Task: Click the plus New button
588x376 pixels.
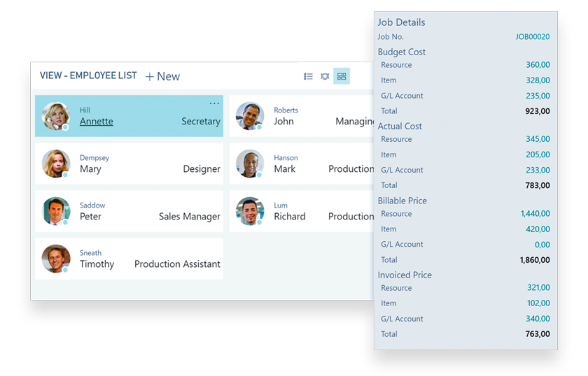Action: coord(162,76)
